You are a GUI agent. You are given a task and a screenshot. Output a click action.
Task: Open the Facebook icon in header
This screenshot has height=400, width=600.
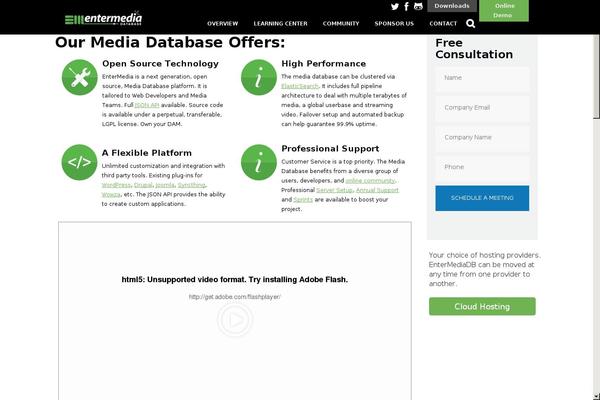point(406,7)
